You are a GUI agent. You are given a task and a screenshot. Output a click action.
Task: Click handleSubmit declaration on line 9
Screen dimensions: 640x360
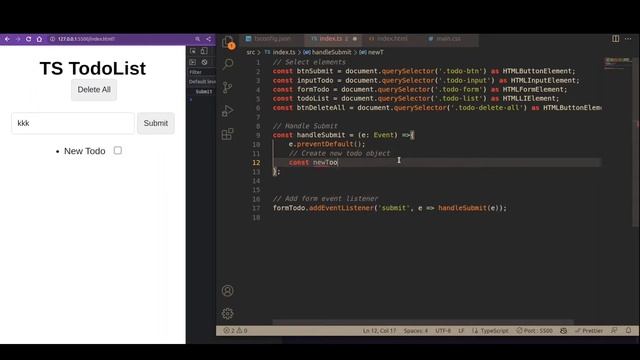(x=321, y=135)
